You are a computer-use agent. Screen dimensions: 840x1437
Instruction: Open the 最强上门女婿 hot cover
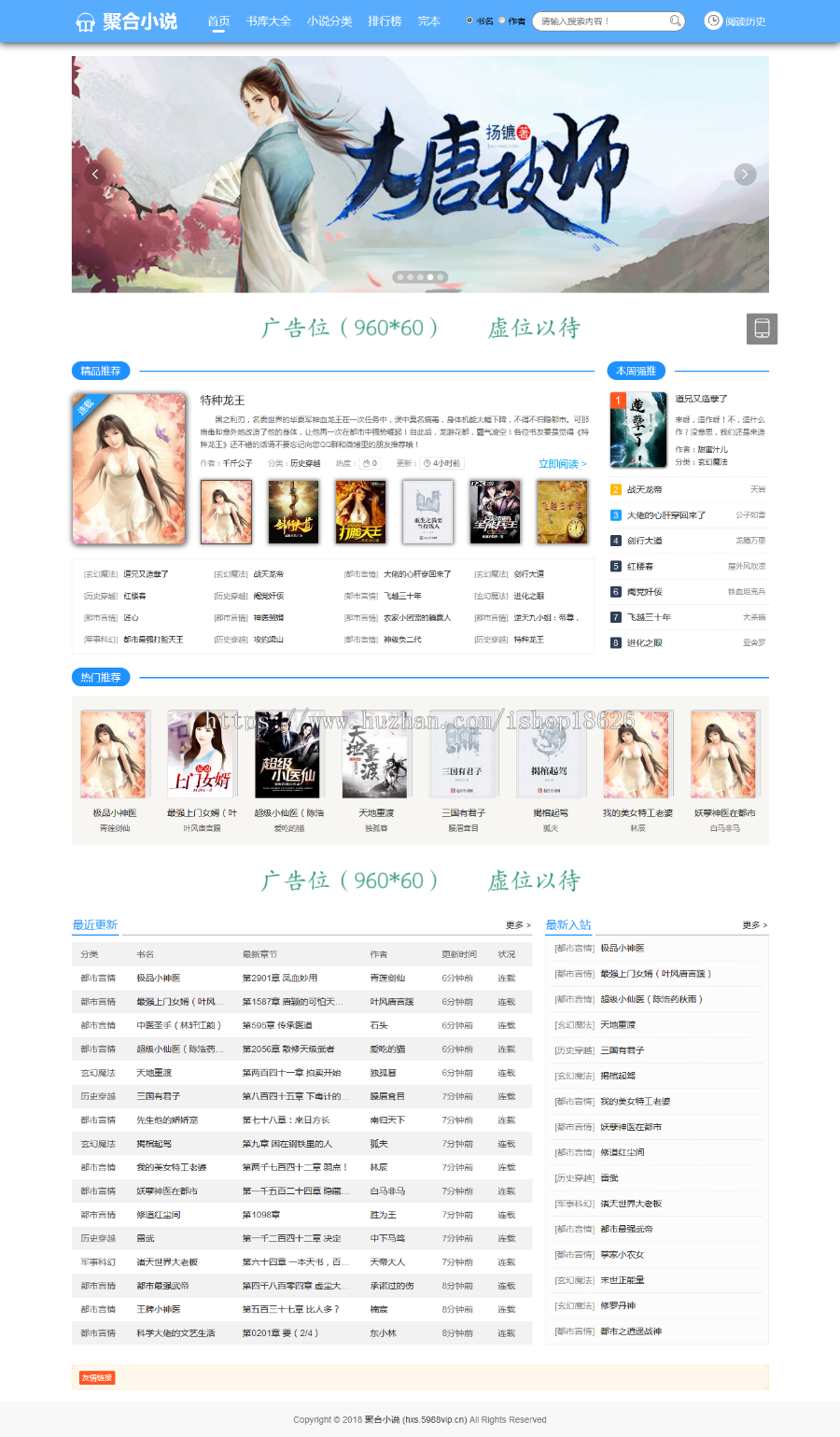(x=202, y=754)
